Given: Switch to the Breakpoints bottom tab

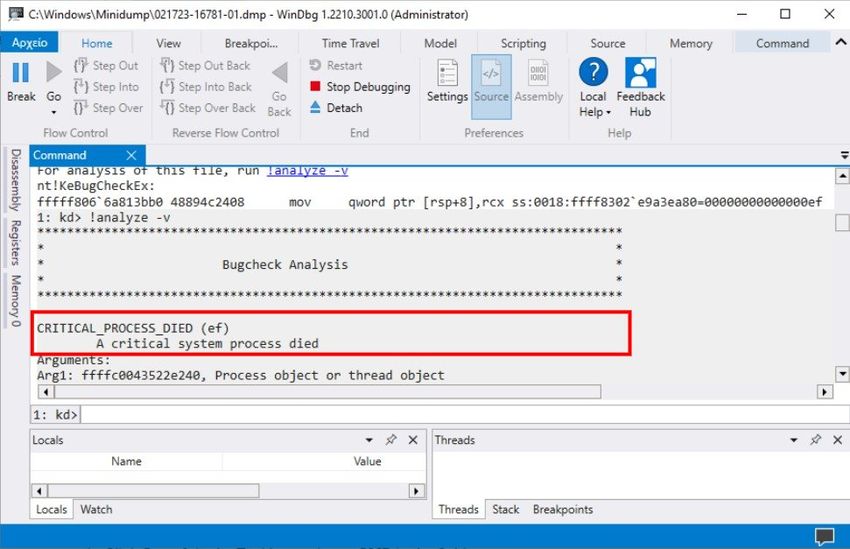Looking at the screenshot, I should tap(563, 509).
